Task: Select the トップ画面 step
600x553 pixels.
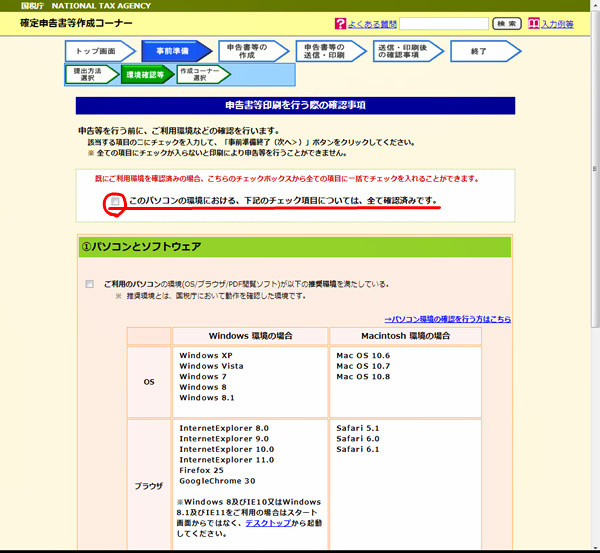Action: click(x=100, y=51)
